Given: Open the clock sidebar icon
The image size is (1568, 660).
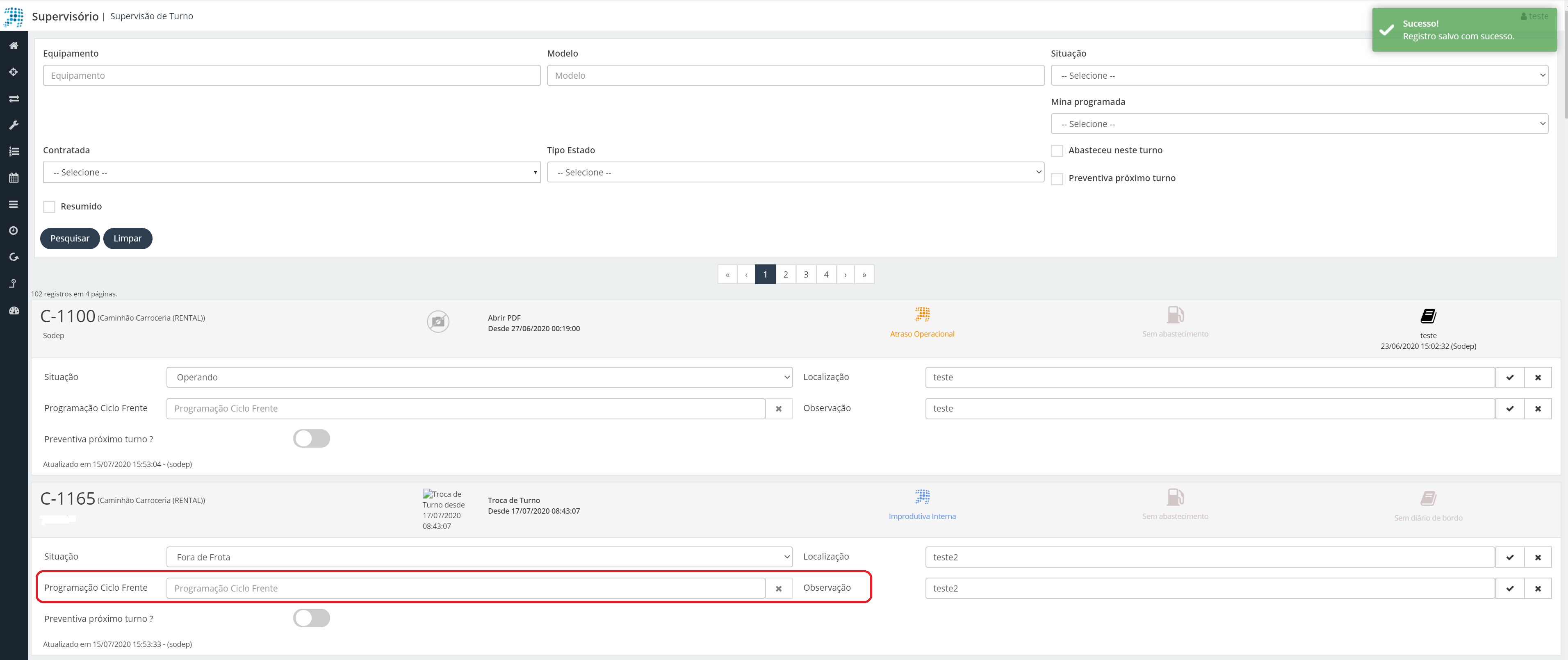Looking at the screenshot, I should point(14,230).
